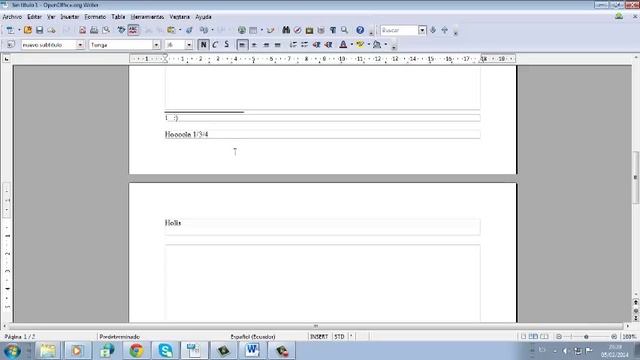
Task: Toggle justified alignment
Action: click(x=278, y=44)
